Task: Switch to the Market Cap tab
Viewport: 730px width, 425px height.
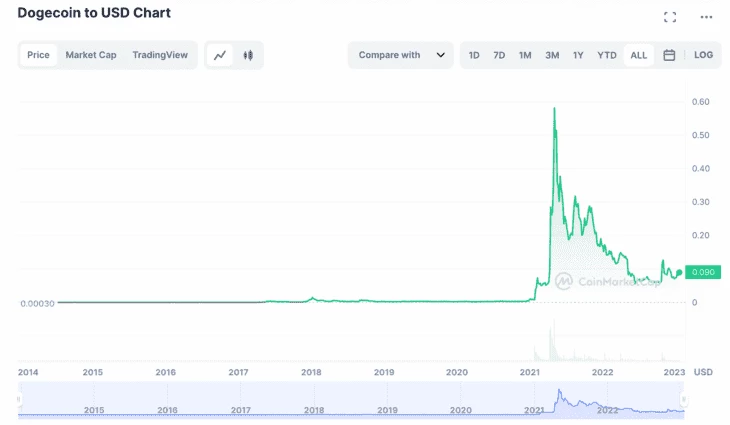Action: [x=91, y=55]
